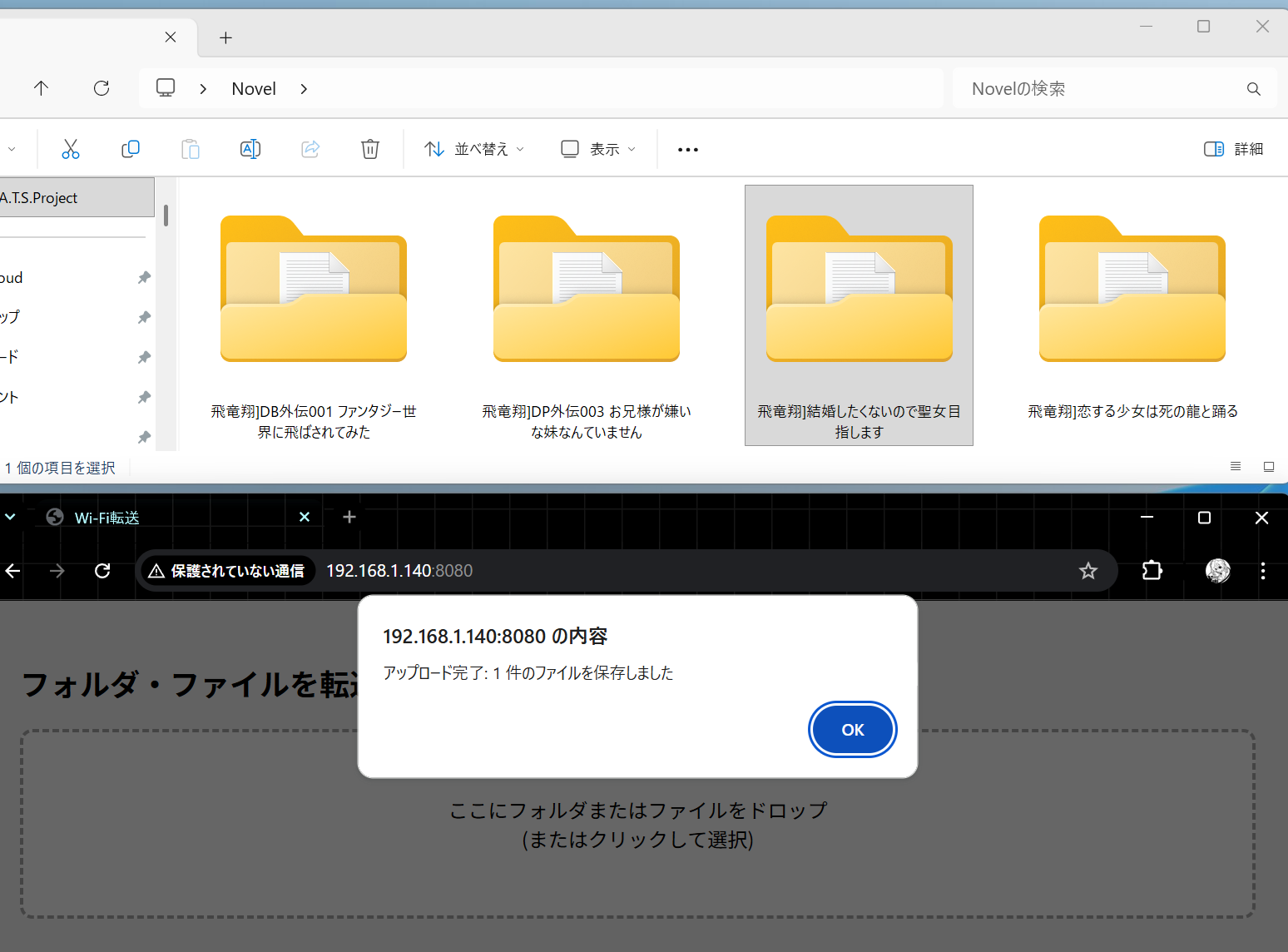Open Chrome extensions puzzle icon
Viewport: 1288px width, 952px height.
1152,570
